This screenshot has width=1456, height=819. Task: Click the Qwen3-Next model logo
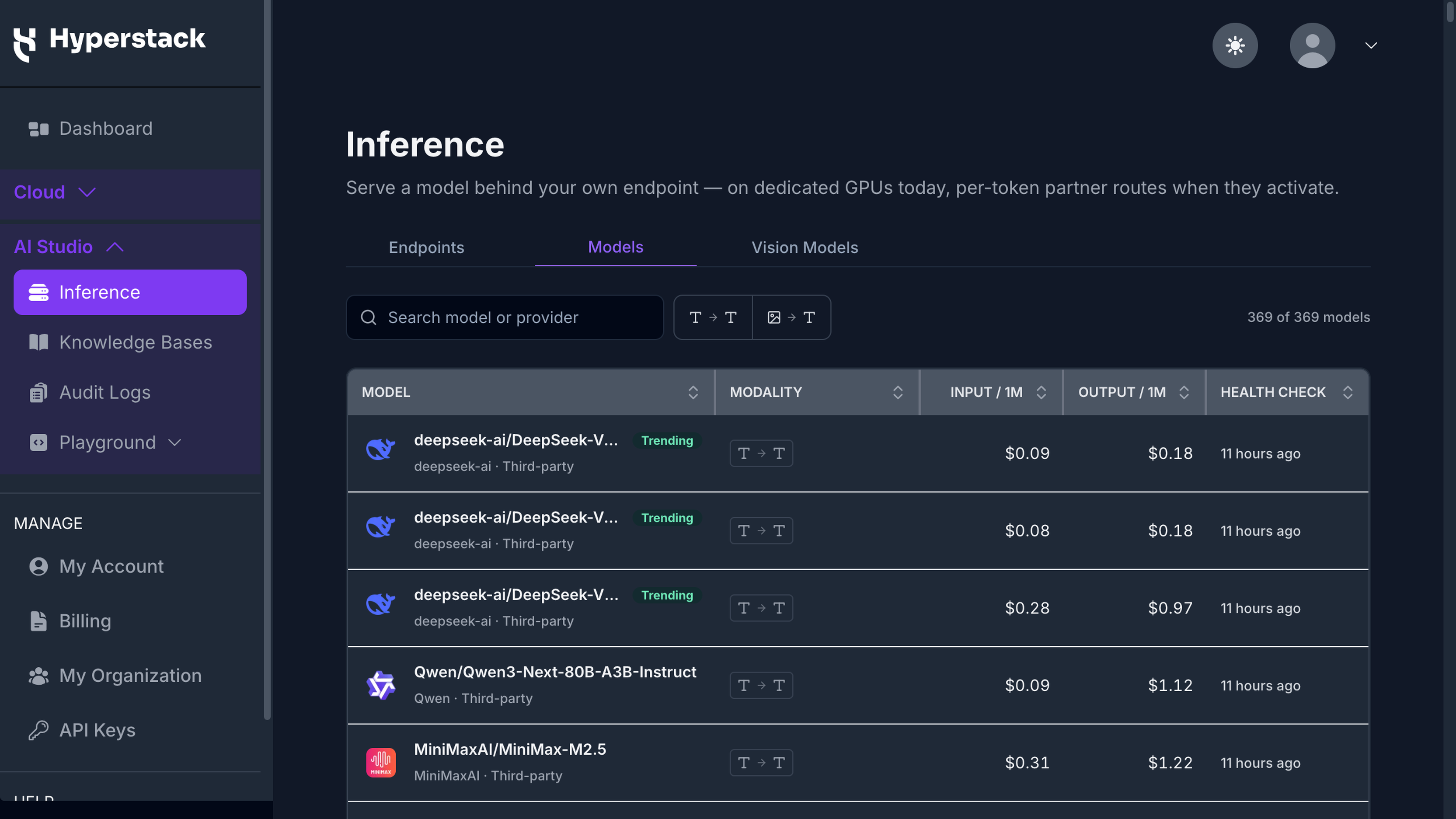coord(381,686)
